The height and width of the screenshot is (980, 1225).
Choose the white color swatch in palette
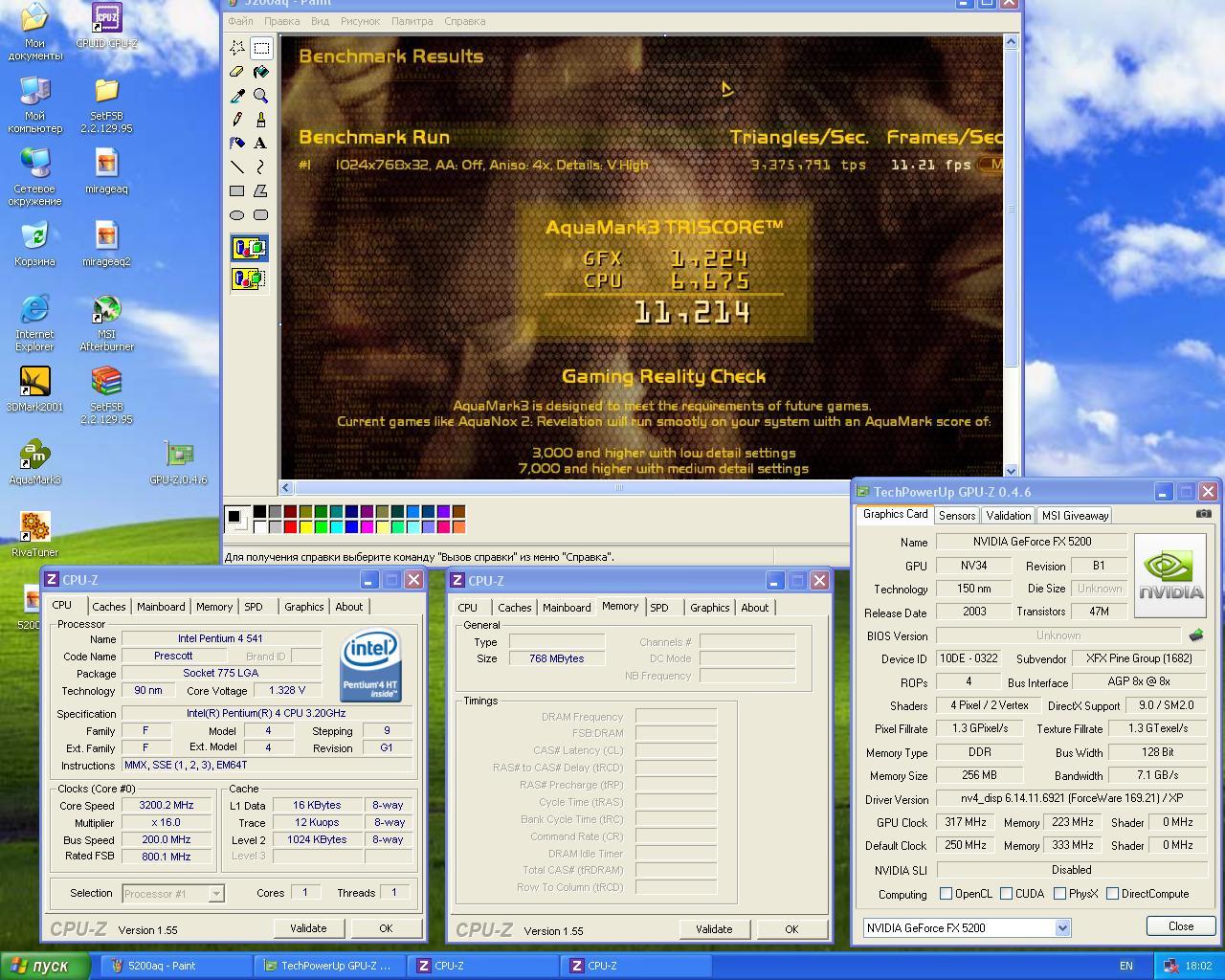tap(259, 526)
